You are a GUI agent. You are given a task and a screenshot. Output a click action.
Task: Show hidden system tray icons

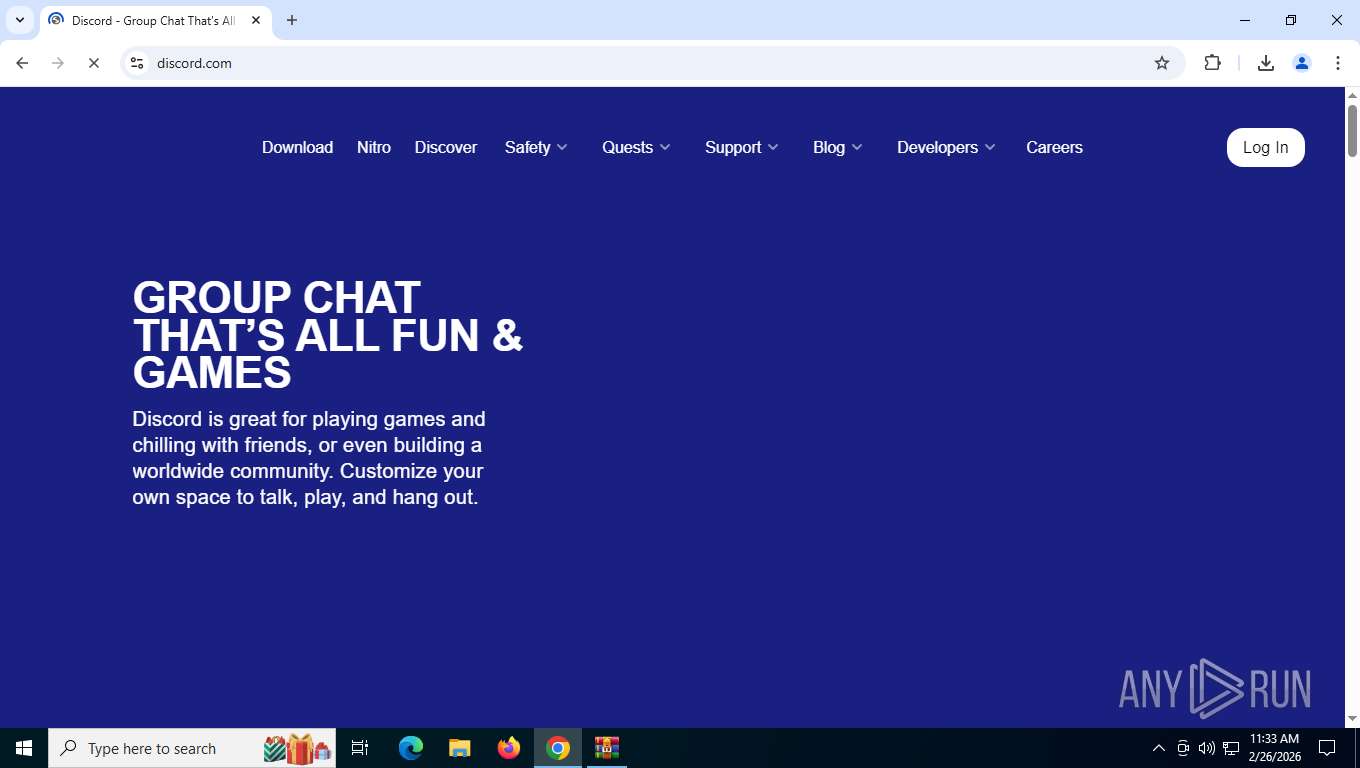(1159, 748)
